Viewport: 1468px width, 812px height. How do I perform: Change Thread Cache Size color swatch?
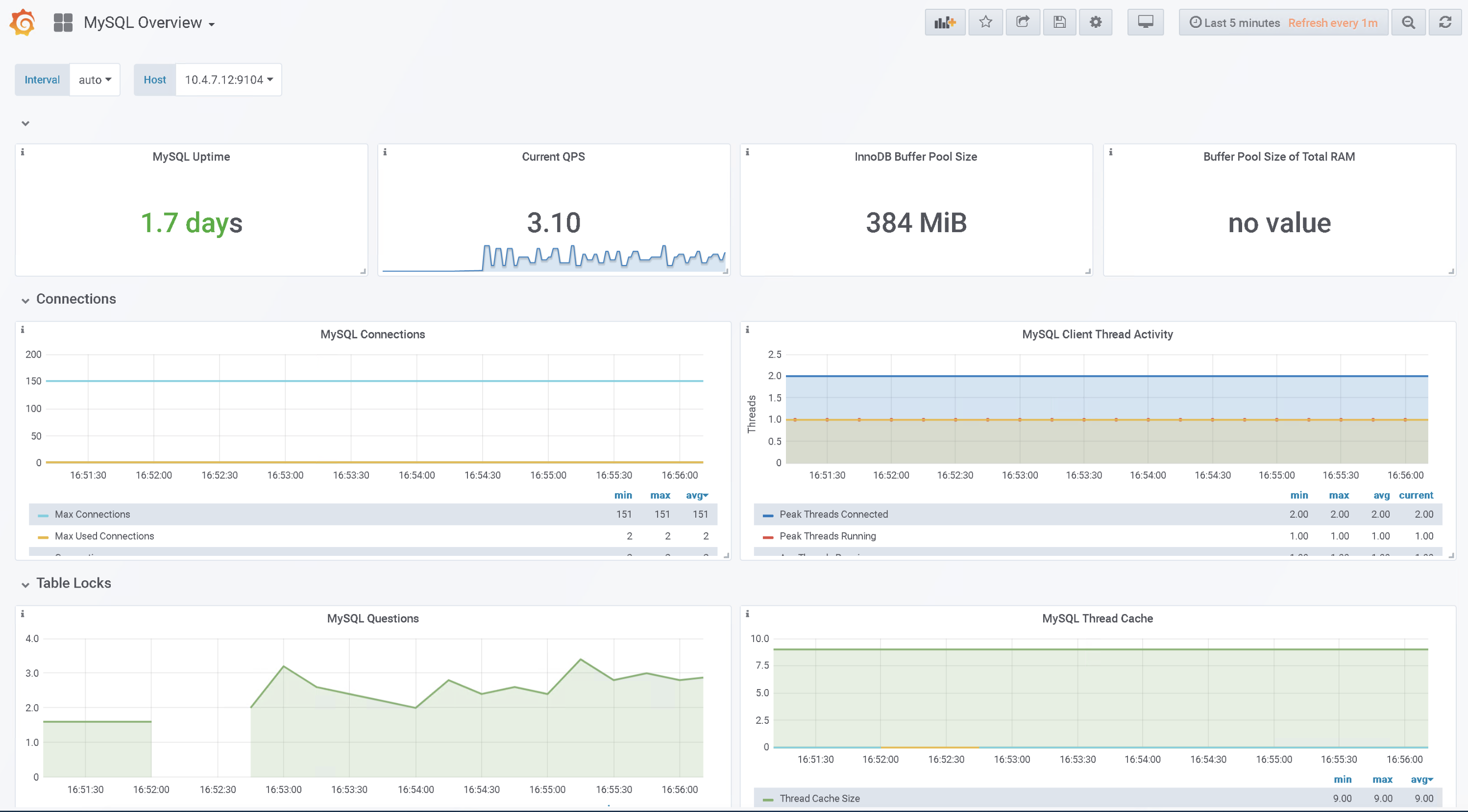point(768,799)
